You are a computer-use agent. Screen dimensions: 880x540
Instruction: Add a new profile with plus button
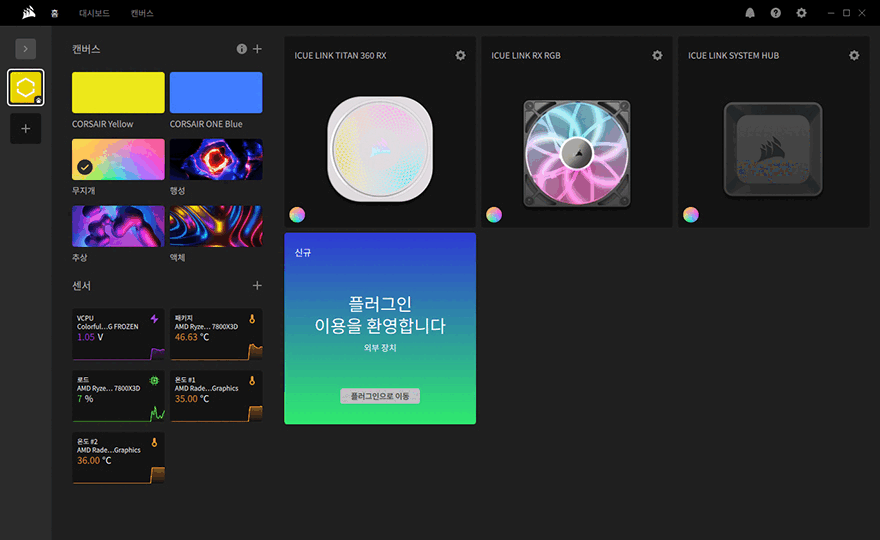pos(25,129)
